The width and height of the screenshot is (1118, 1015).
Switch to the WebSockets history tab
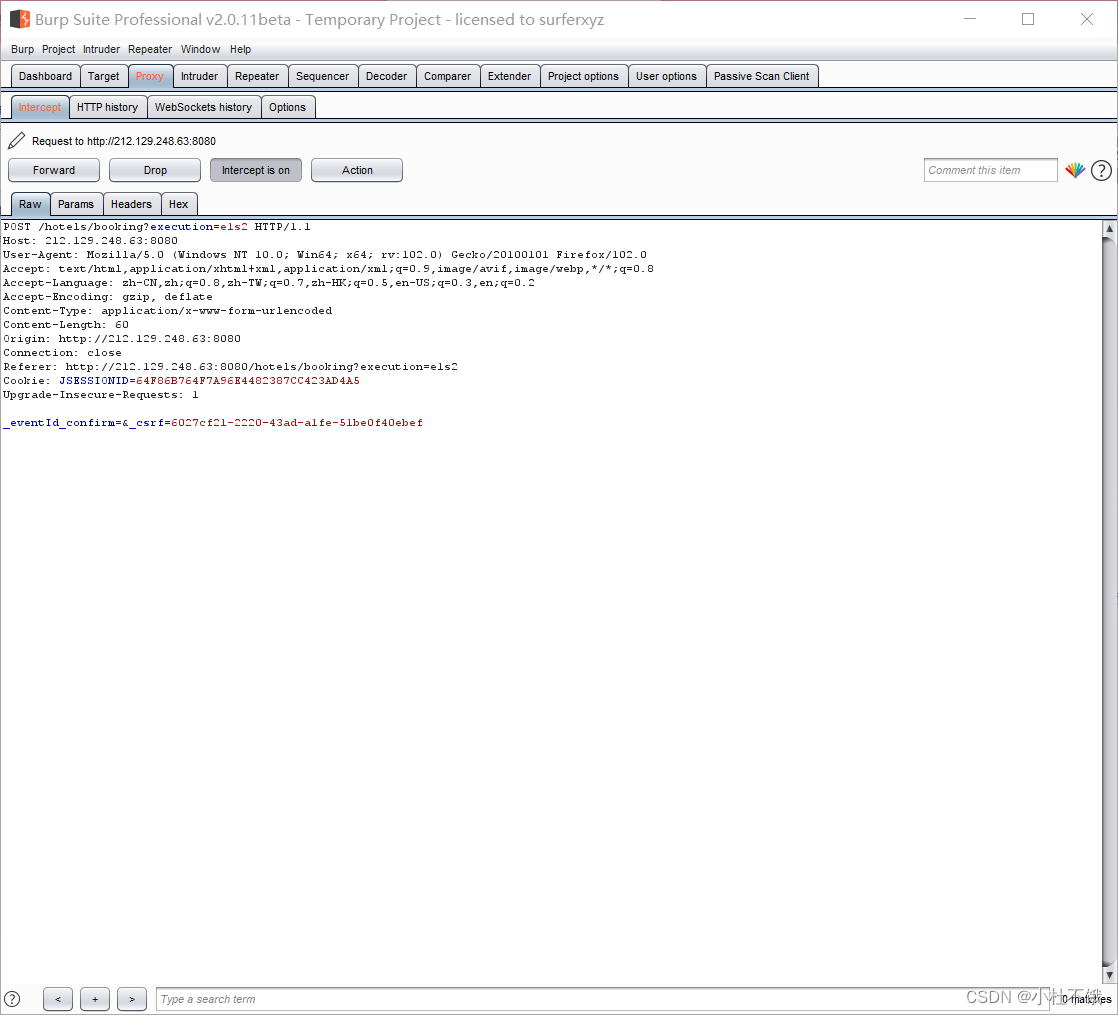[203, 106]
